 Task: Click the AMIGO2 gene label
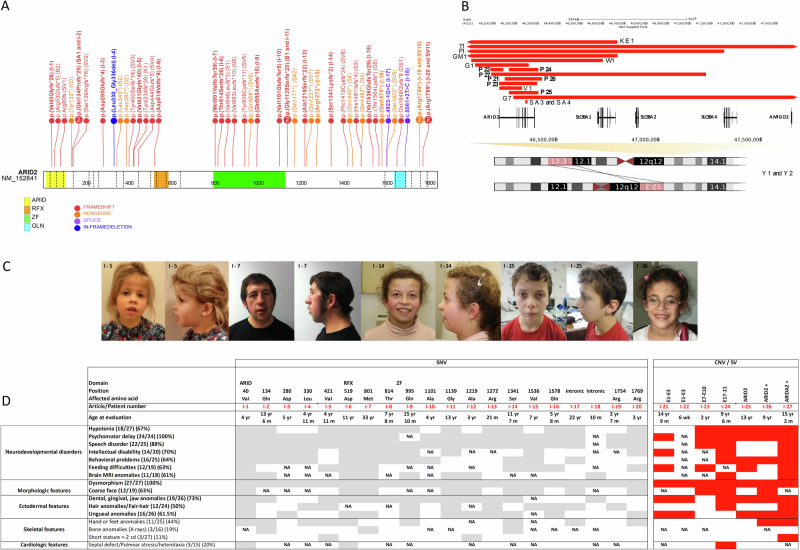pyautogui.click(x=779, y=117)
